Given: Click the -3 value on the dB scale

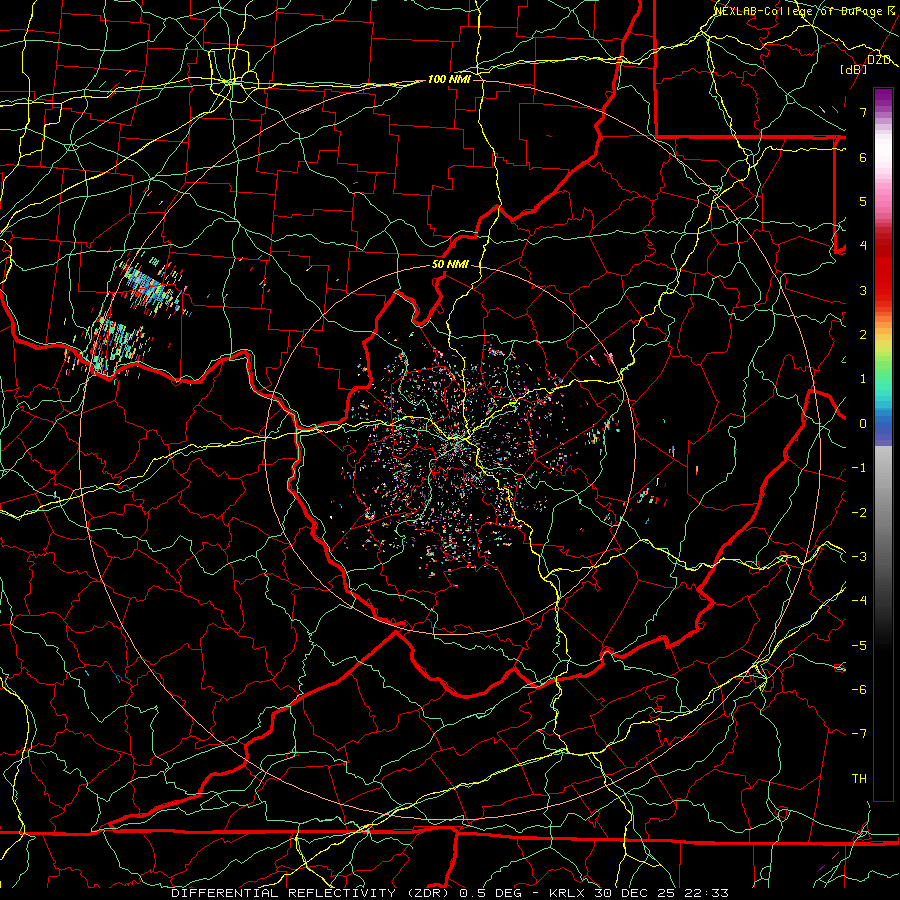Looking at the screenshot, I should coord(859,557).
